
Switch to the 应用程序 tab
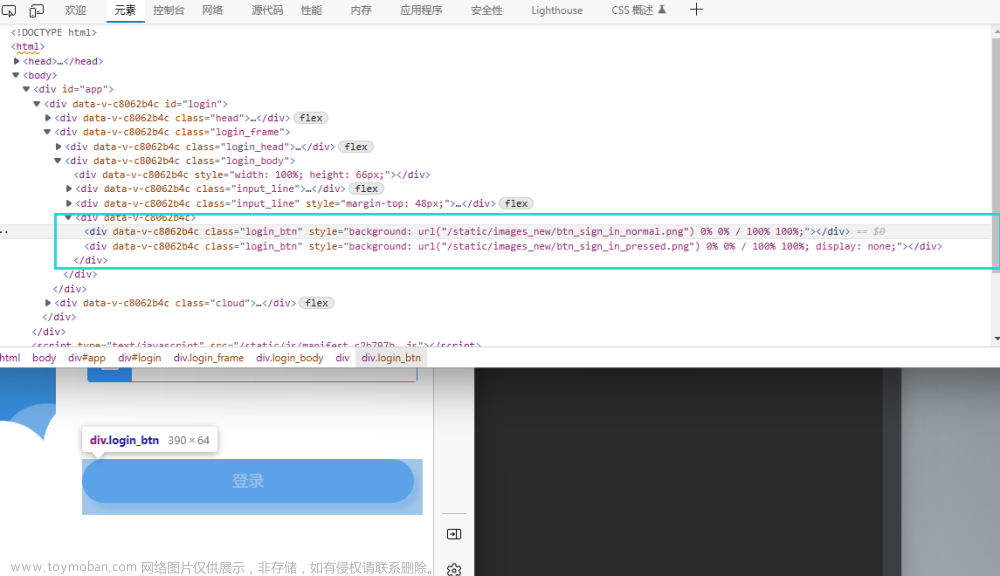(422, 10)
